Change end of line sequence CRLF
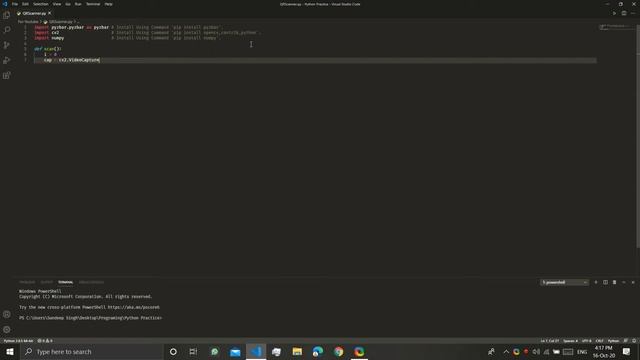The width and height of the screenshot is (640, 360). pos(599,340)
